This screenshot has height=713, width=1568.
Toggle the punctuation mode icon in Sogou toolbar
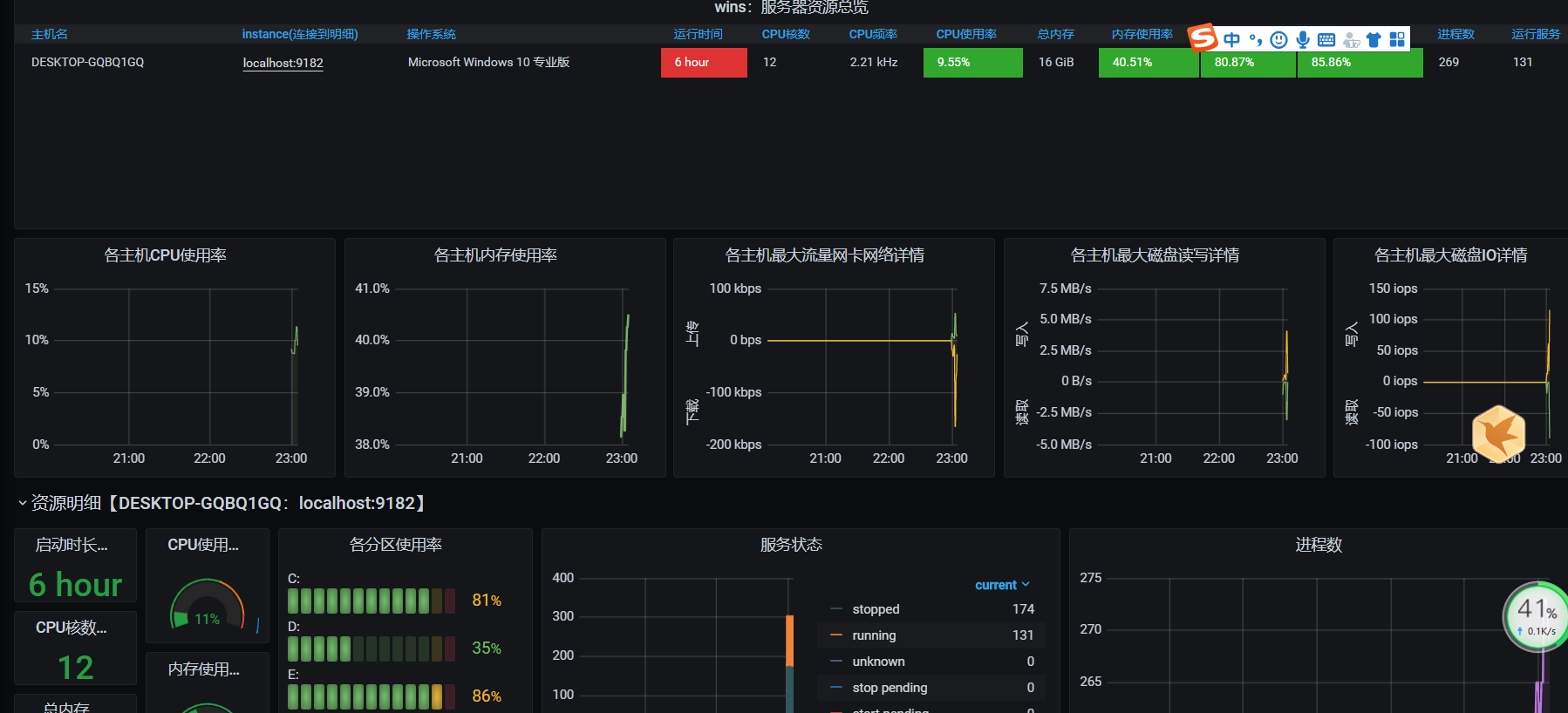coord(1256,39)
